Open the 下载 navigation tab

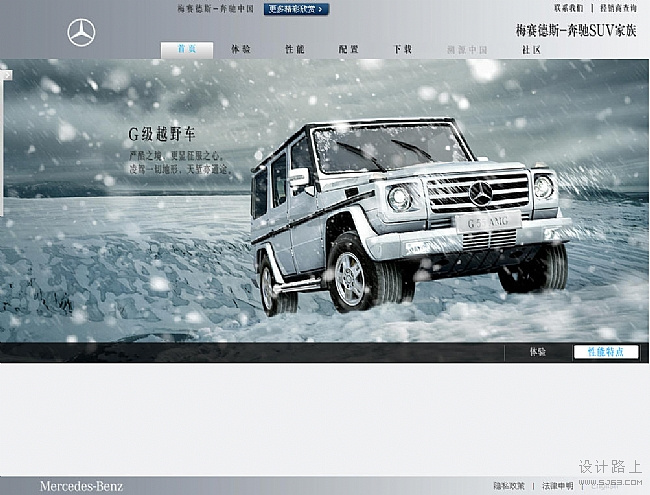point(402,49)
